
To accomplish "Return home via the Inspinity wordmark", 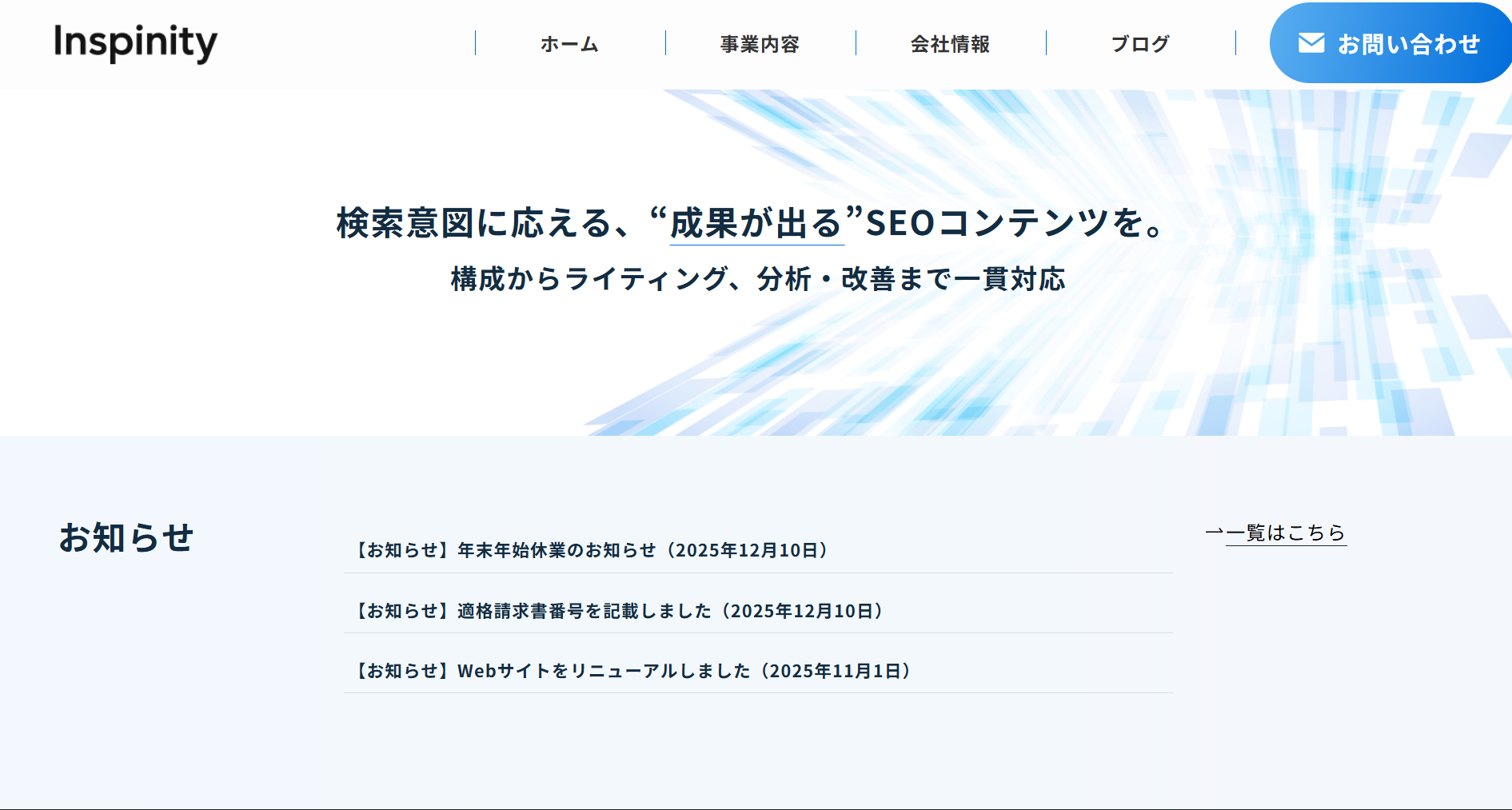I will coord(134,43).
